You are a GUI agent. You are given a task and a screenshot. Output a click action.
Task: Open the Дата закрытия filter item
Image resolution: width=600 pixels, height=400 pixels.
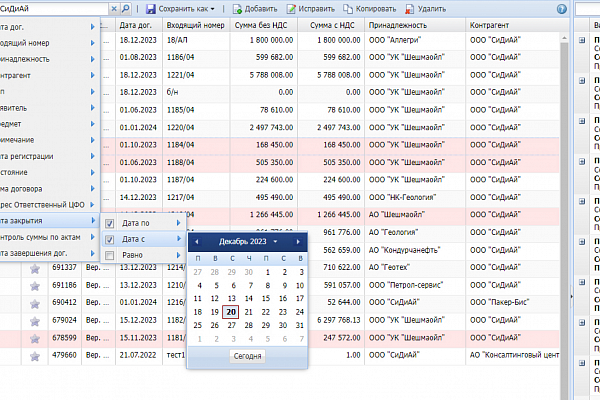click(x=49, y=221)
